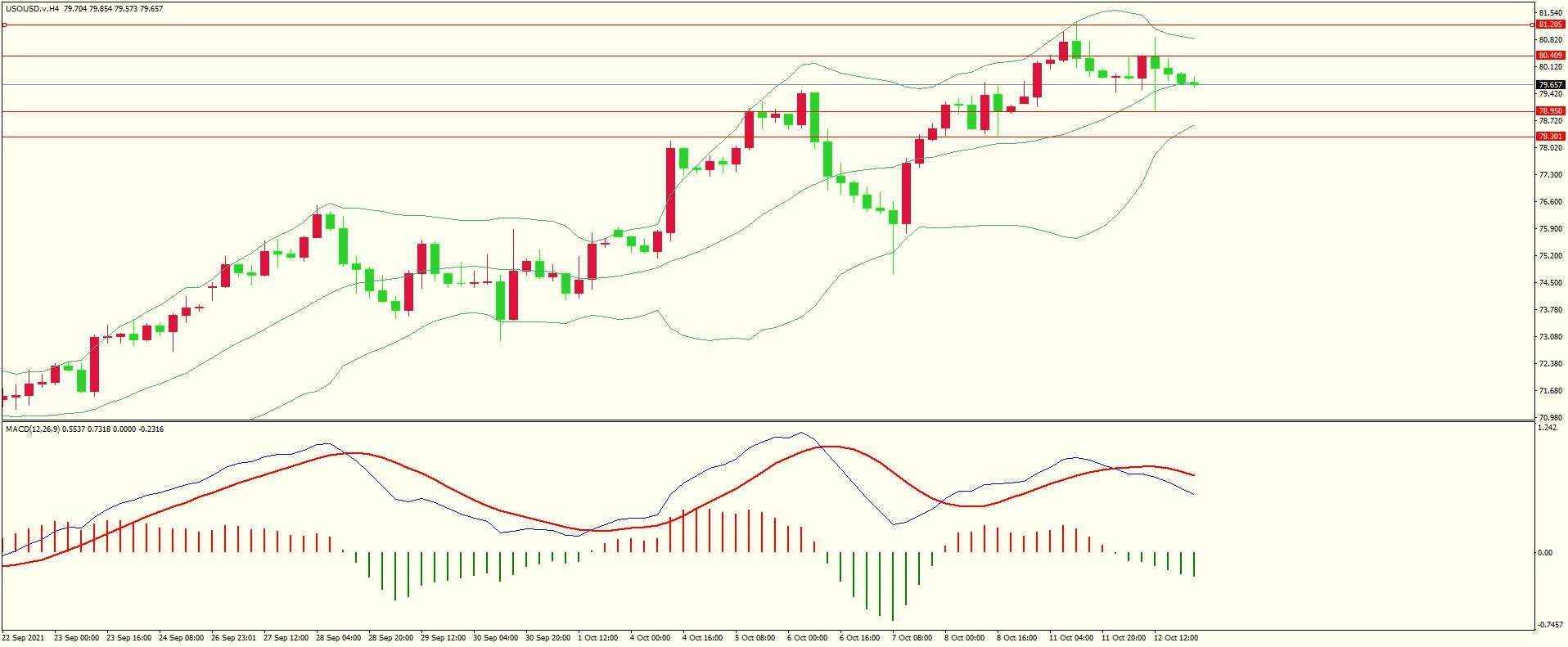Click the 78.020 price axis label
Screen dimensions: 1568x647
tap(1551, 148)
